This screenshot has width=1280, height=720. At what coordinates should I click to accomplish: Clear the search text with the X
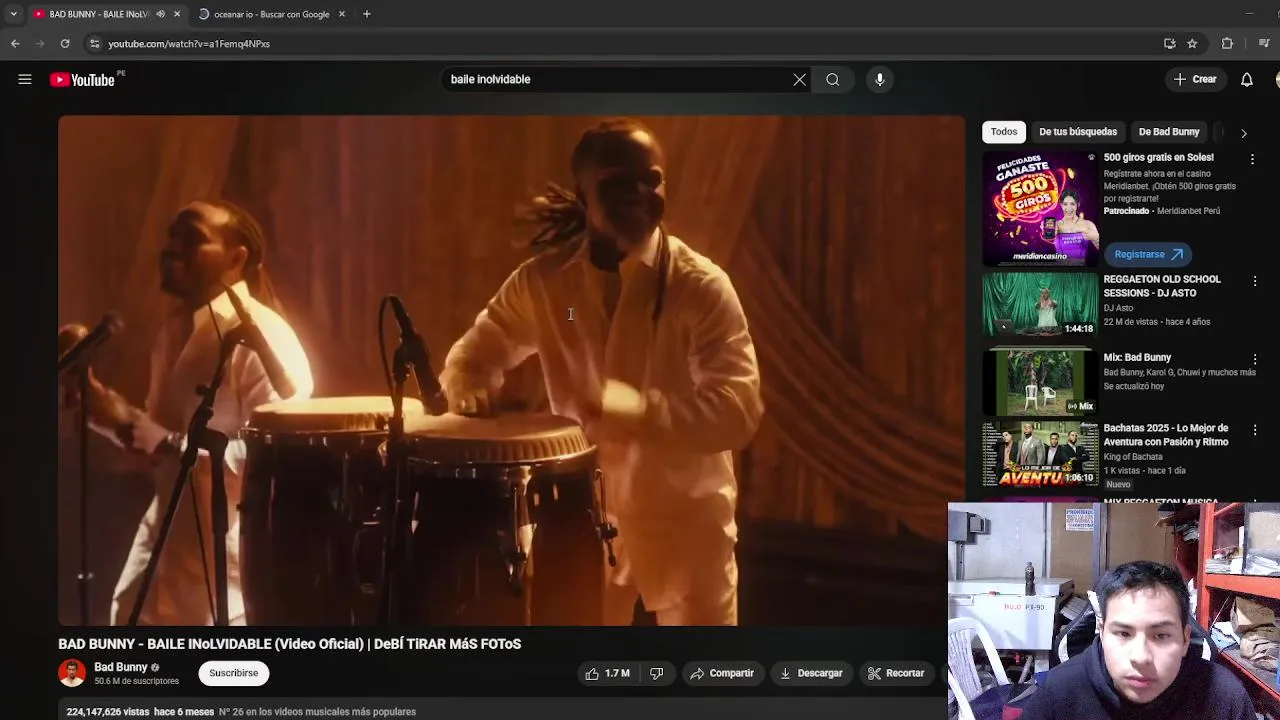799,79
